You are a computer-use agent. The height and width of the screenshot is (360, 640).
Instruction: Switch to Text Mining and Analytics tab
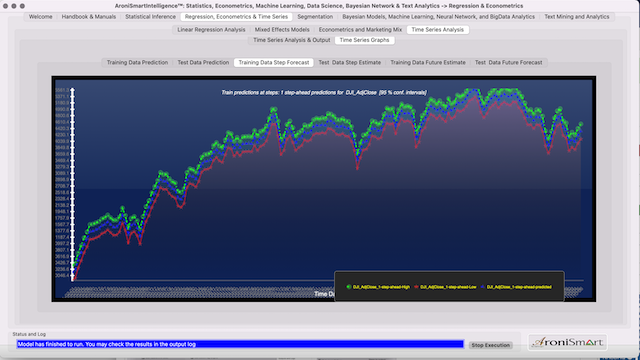[x=576, y=17]
